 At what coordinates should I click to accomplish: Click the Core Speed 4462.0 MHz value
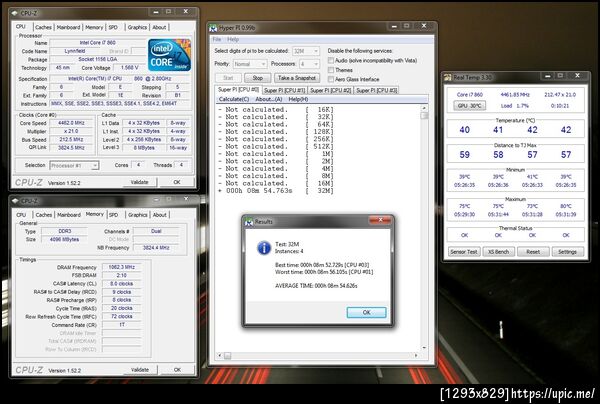click(x=71, y=123)
